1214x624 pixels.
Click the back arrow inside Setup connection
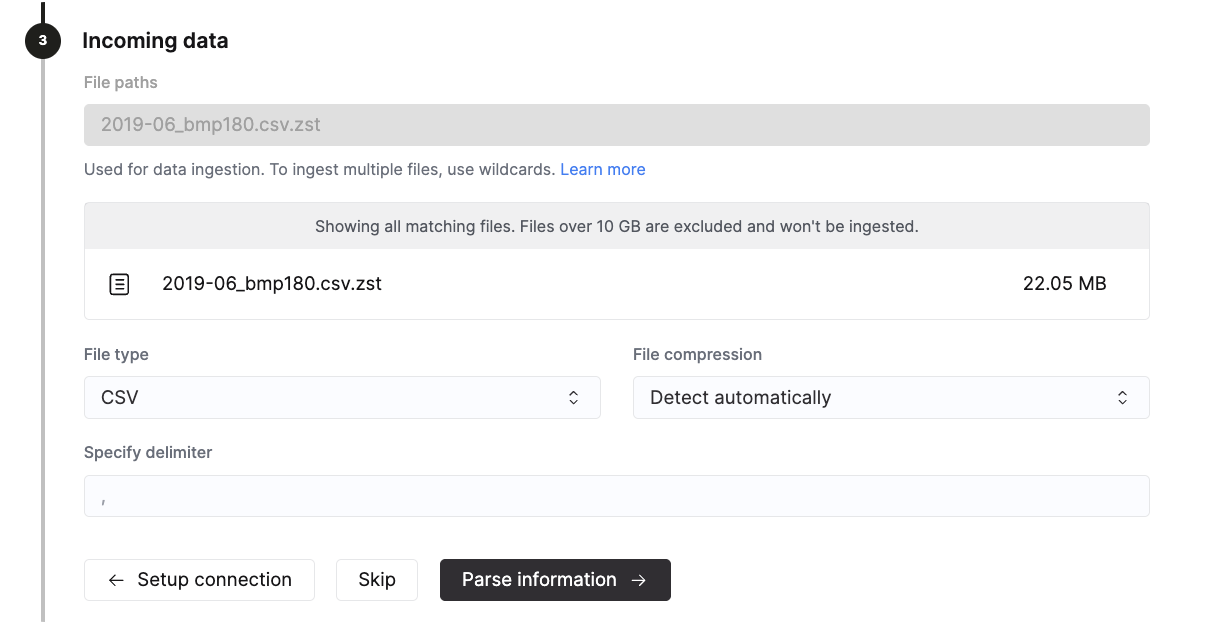pyautogui.click(x=114, y=579)
